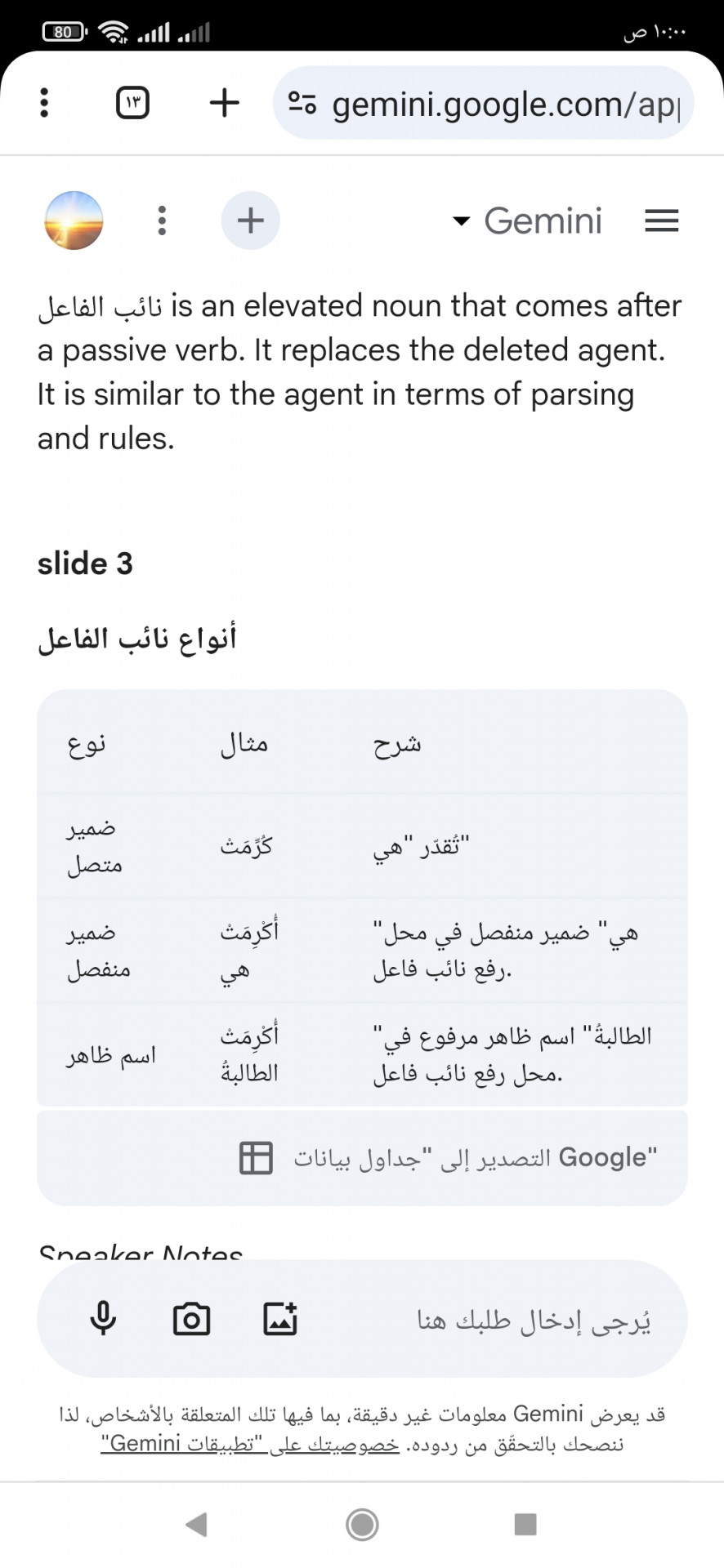Start a new Gemini chat
Screen dimensions: 724x1568
coord(251,220)
